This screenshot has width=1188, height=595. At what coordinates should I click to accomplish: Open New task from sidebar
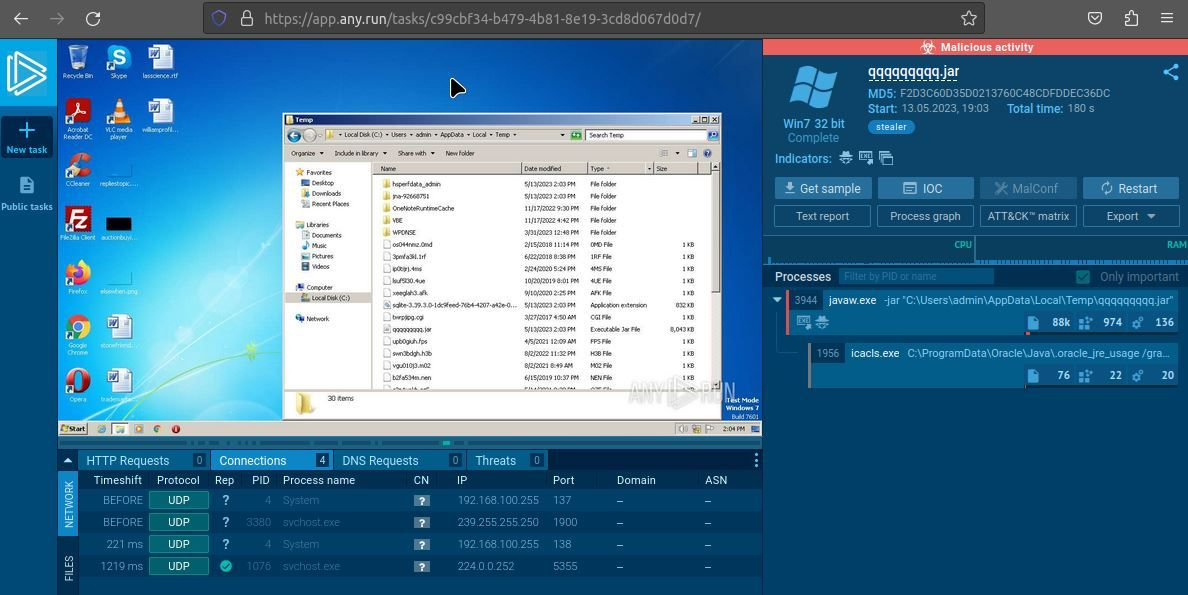tap(27, 137)
